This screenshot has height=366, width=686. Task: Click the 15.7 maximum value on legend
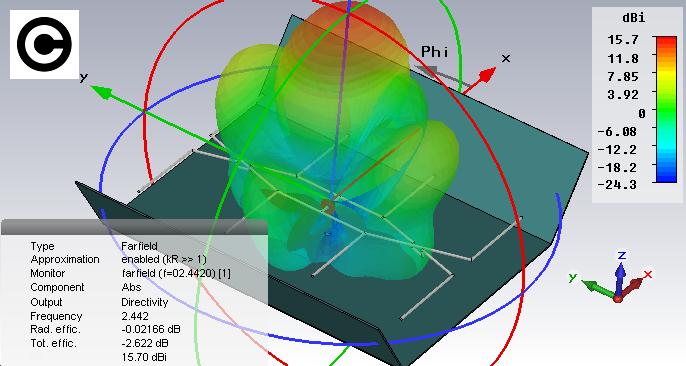pyautogui.click(x=623, y=40)
